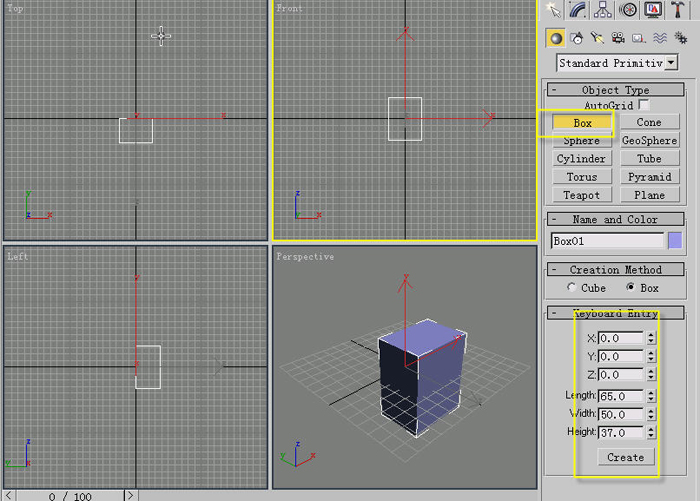The height and width of the screenshot is (501, 700).
Task: Click the shaded box in Perspective viewport
Action: [422, 377]
